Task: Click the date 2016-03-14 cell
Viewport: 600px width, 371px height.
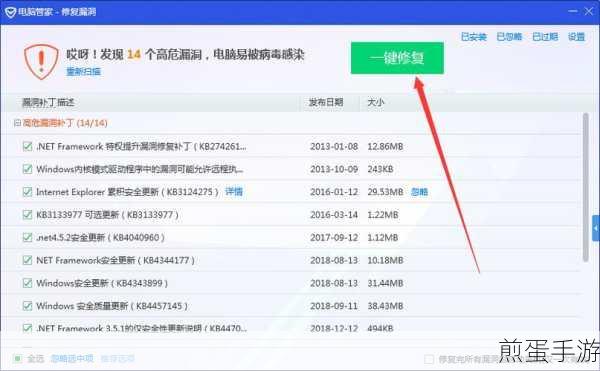Action: (x=334, y=215)
